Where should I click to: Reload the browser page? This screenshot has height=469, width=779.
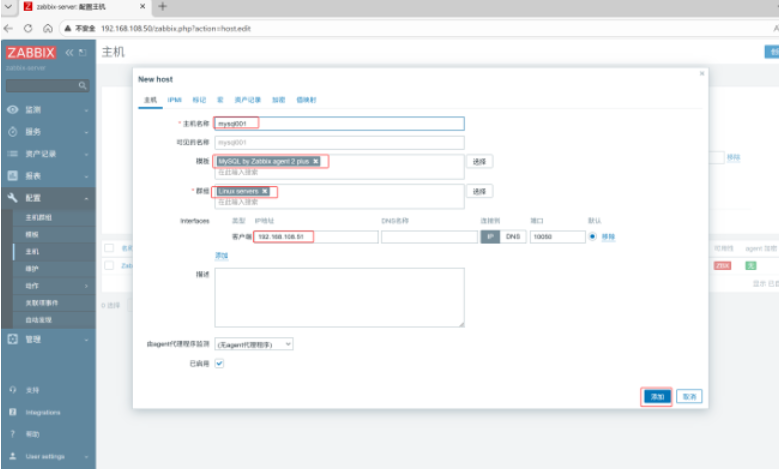pos(28,28)
